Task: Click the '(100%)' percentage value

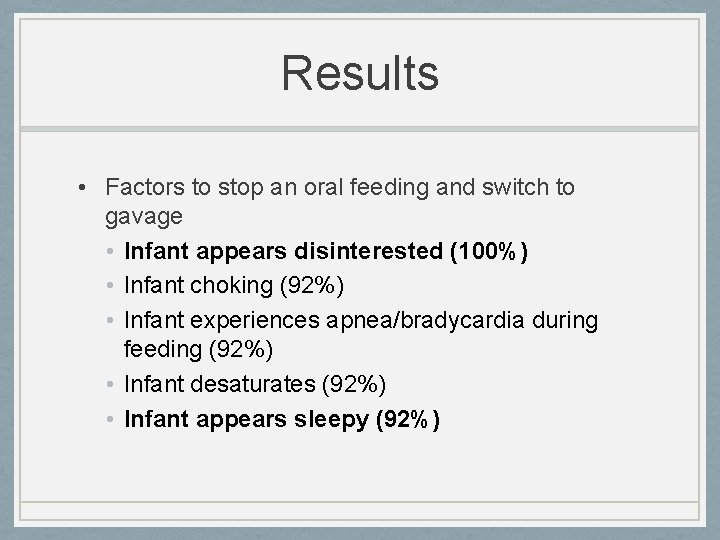Action: pyautogui.click(x=490, y=251)
